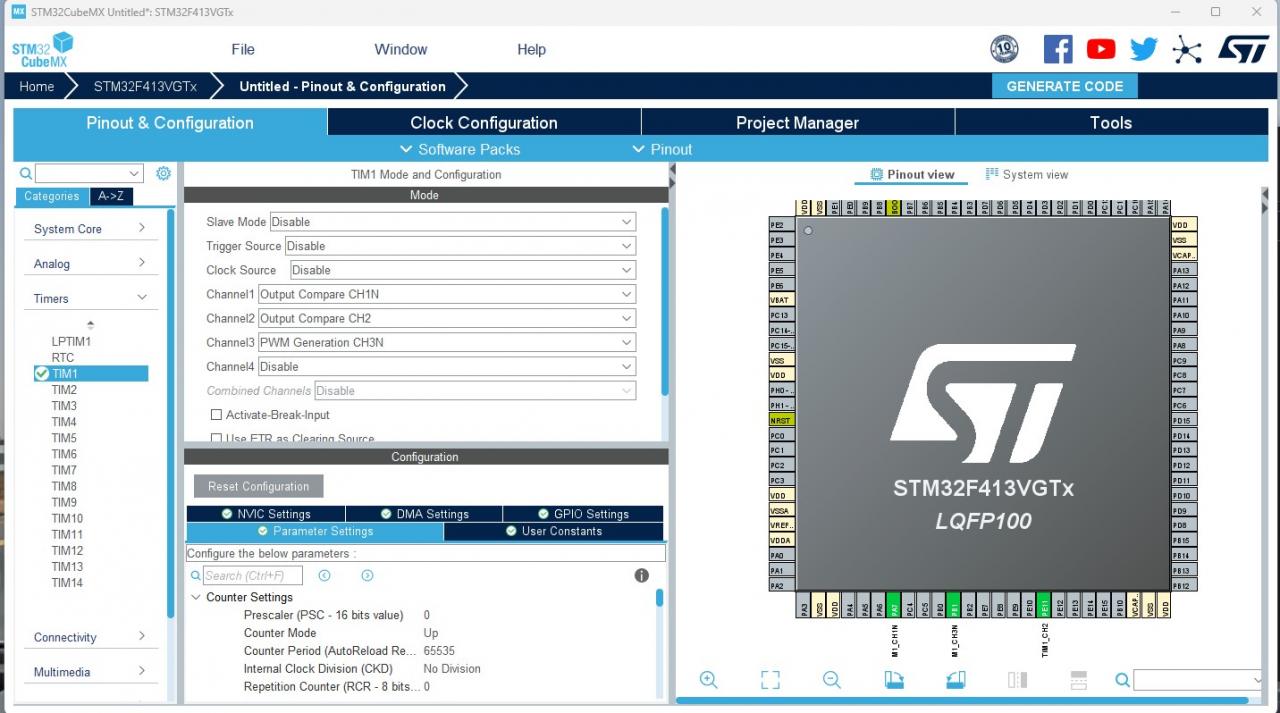Open the Pinout dropdown menu
The image size is (1280, 713).
[662, 149]
